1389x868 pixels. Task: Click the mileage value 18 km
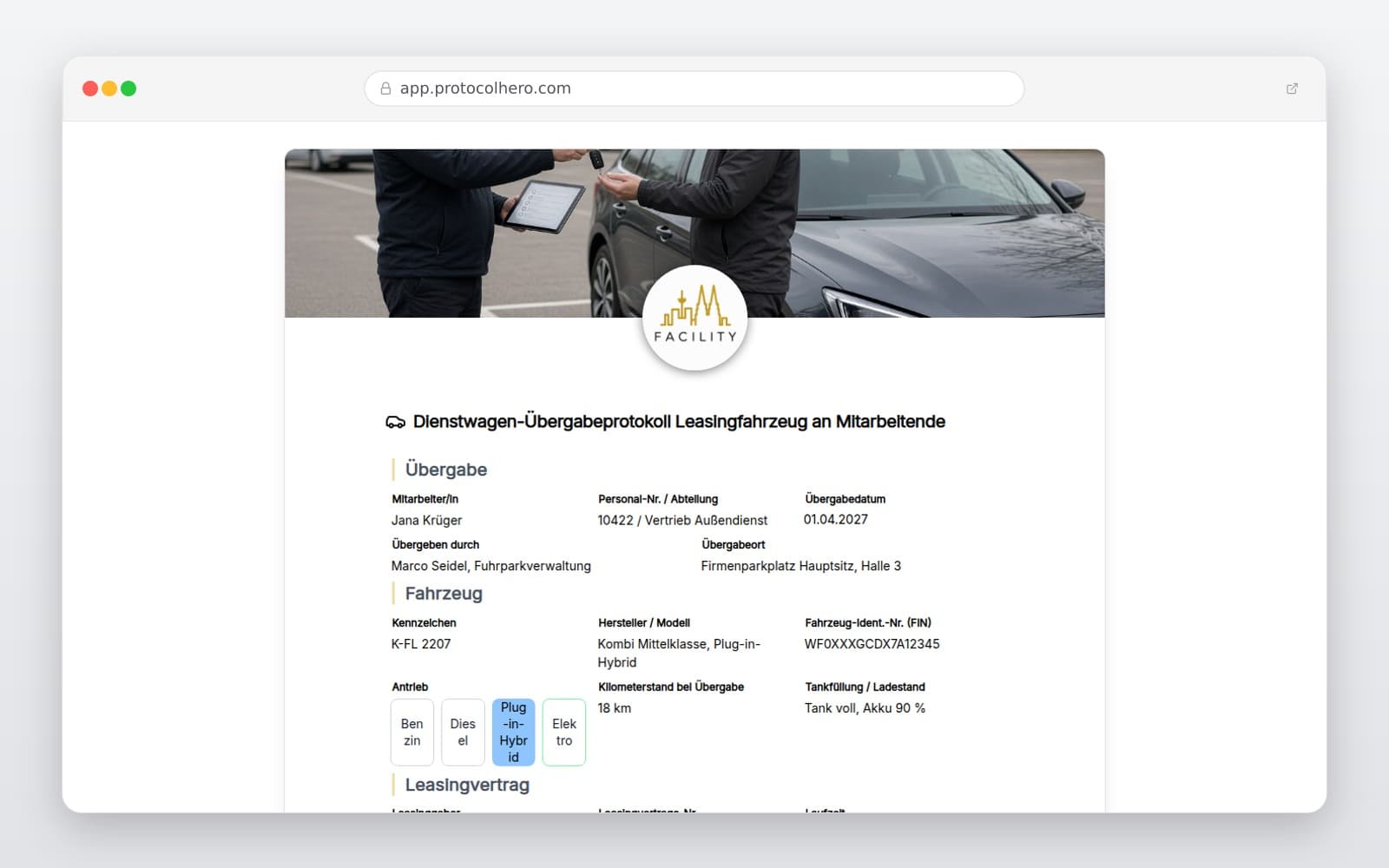click(x=615, y=708)
